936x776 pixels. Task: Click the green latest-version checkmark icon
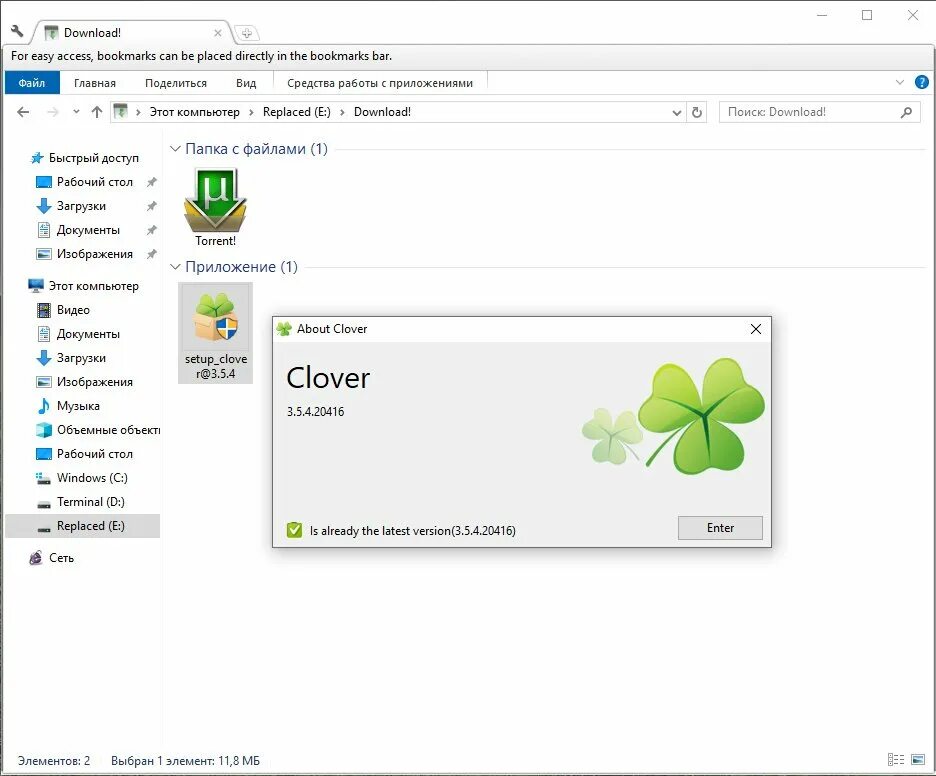pyautogui.click(x=294, y=530)
